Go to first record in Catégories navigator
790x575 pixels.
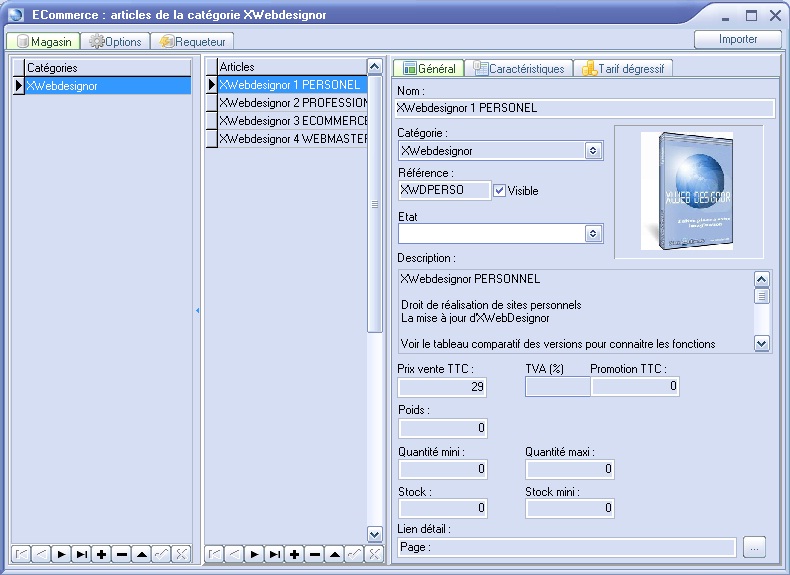[21, 554]
